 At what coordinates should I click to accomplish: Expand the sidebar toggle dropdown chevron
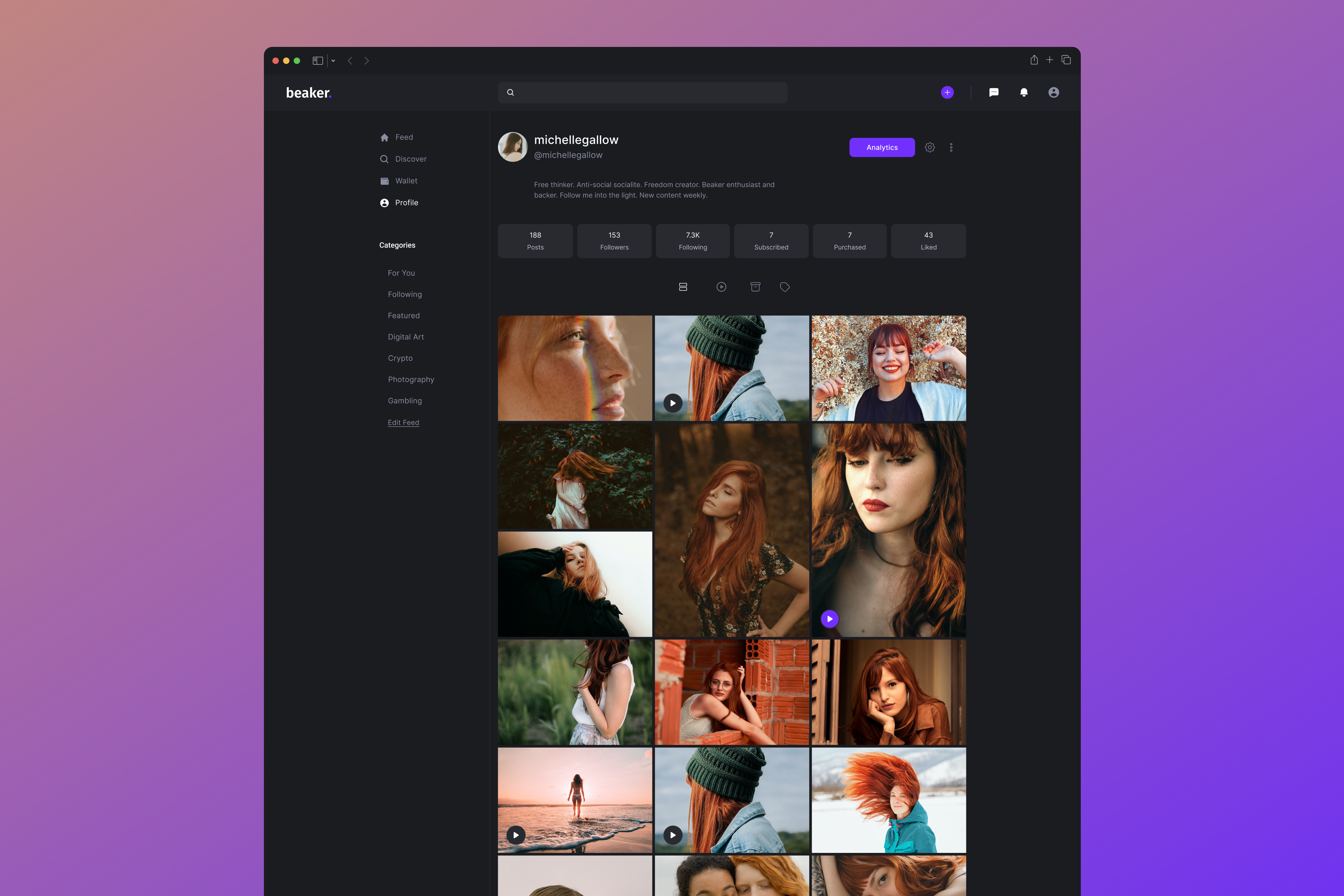click(333, 61)
